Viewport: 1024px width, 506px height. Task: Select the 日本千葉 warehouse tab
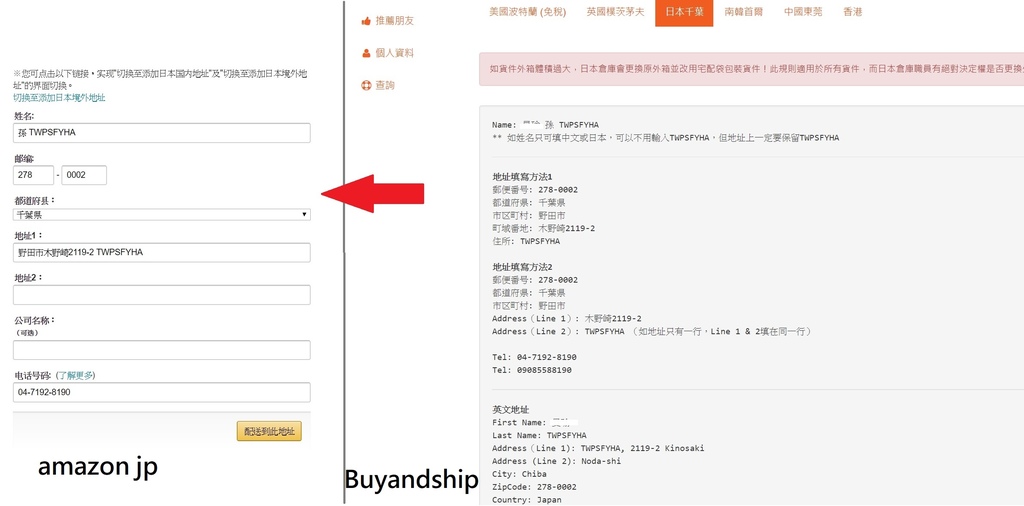pos(684,12)
